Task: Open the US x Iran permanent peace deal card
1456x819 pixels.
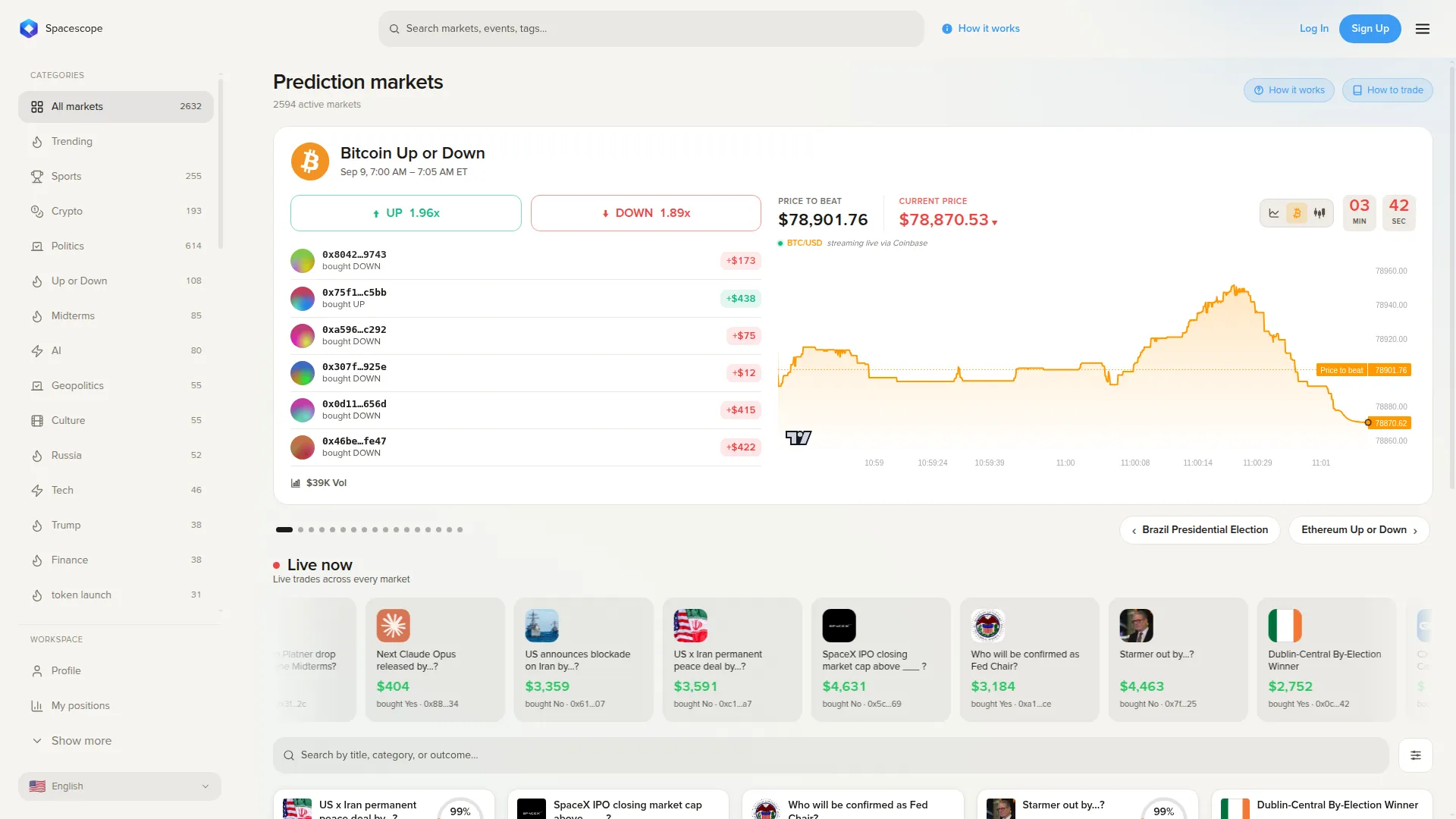Action: click(x=733, y=660)
